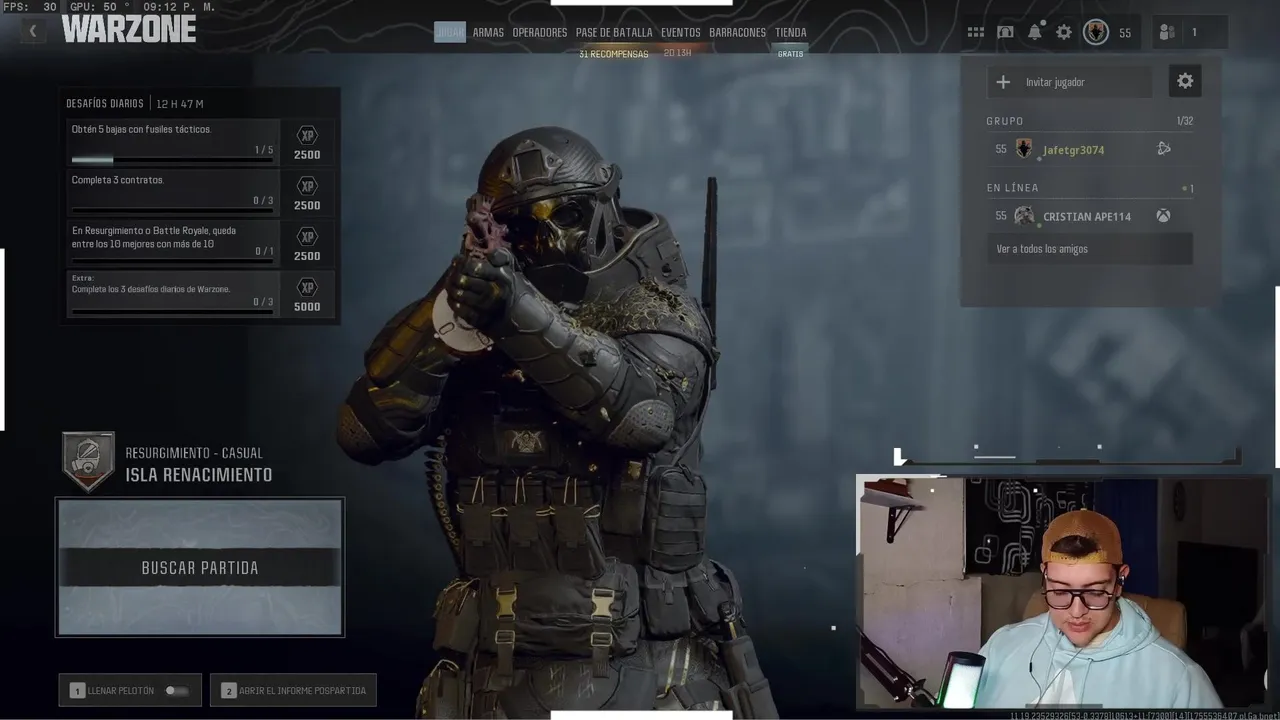The width and height of the screenshot is (1280, 720).
Task: Click XP icon for top 10 challenge
Action: [307, 237]
